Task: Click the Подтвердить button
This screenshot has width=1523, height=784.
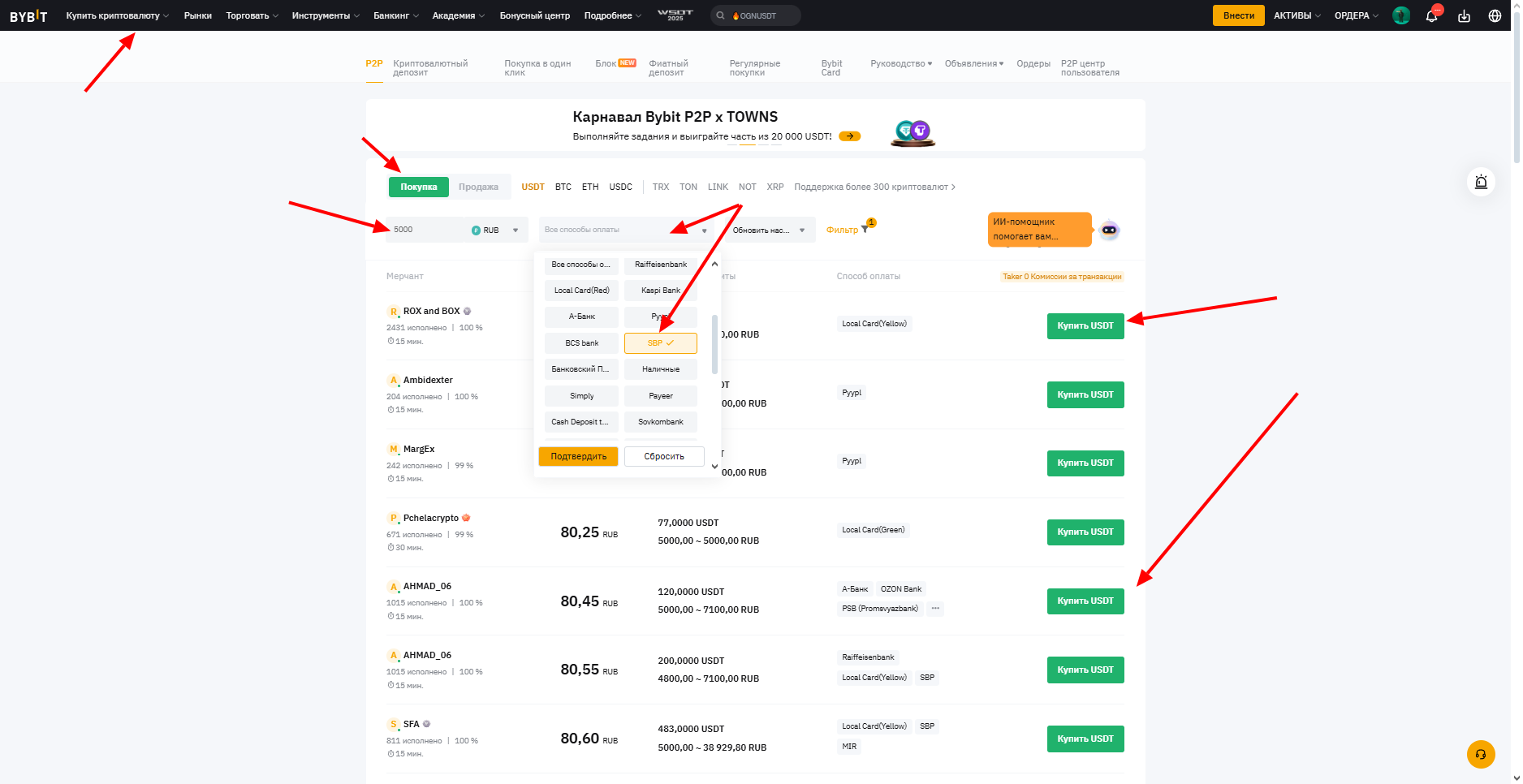Action: (x=578, y=457)
